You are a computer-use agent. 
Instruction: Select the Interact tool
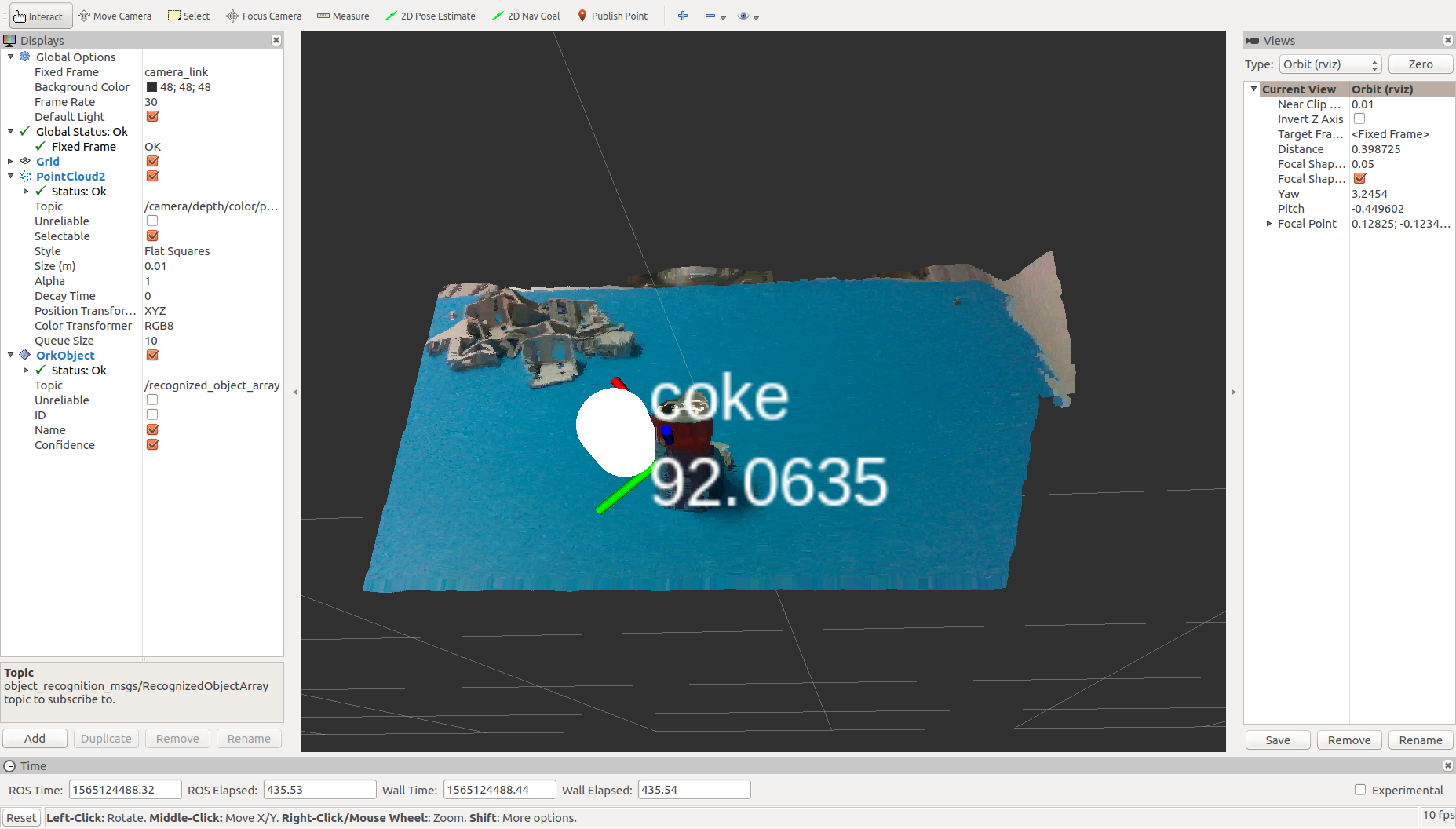pyautogui.click(x=39, y=16)
